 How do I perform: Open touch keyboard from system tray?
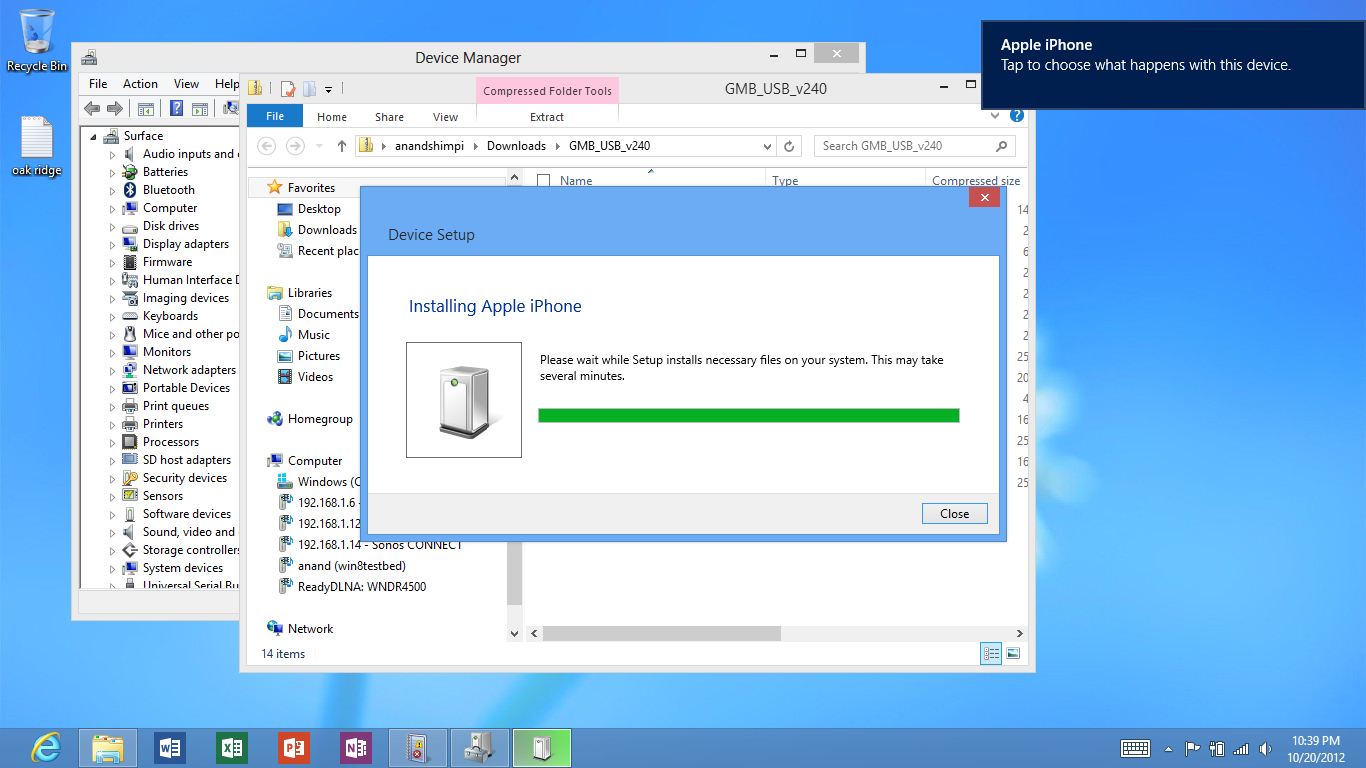tap(1135, 748)
